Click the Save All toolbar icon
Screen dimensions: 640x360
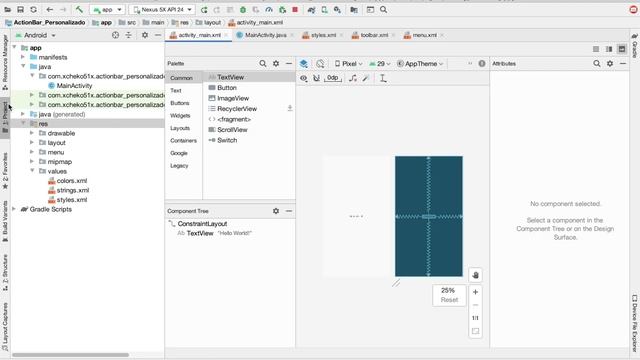(20, 9)
